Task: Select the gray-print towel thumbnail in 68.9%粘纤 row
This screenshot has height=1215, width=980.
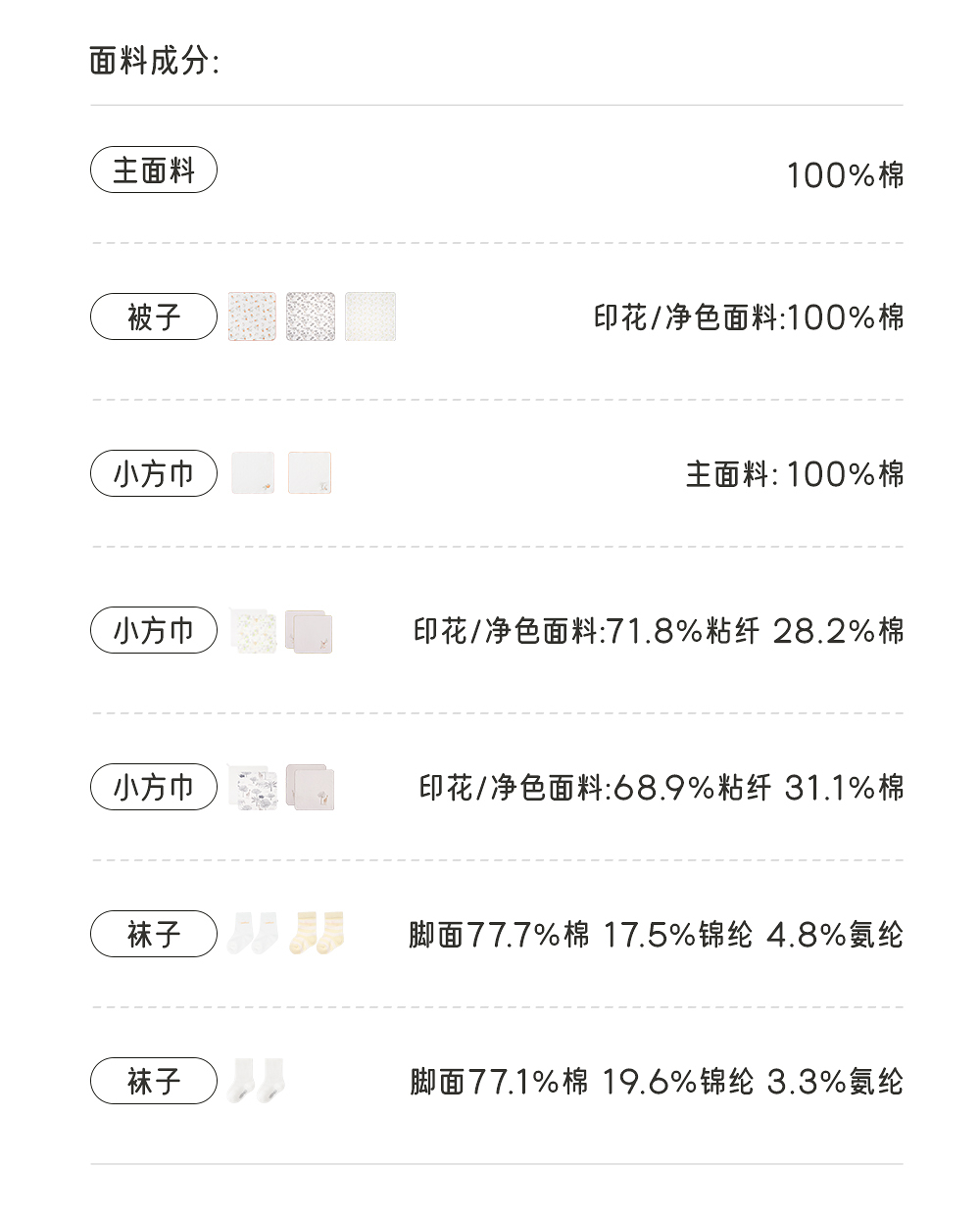Action: (253, 788)
